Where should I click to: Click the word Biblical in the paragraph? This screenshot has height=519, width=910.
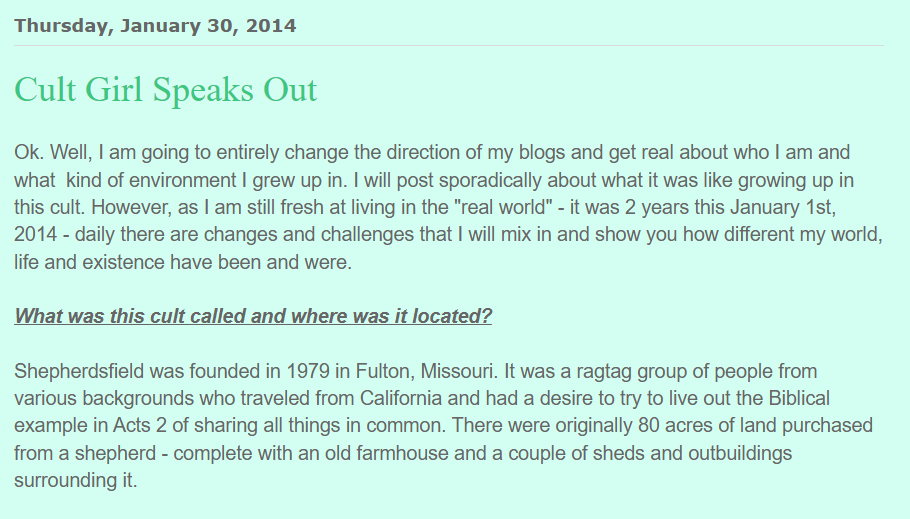799,398
